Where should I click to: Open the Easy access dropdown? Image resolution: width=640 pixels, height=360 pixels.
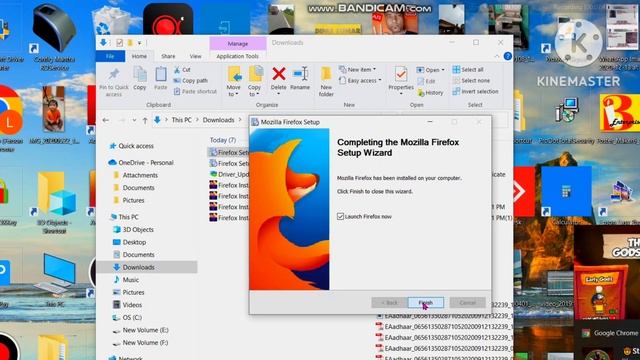click(360, 80)
